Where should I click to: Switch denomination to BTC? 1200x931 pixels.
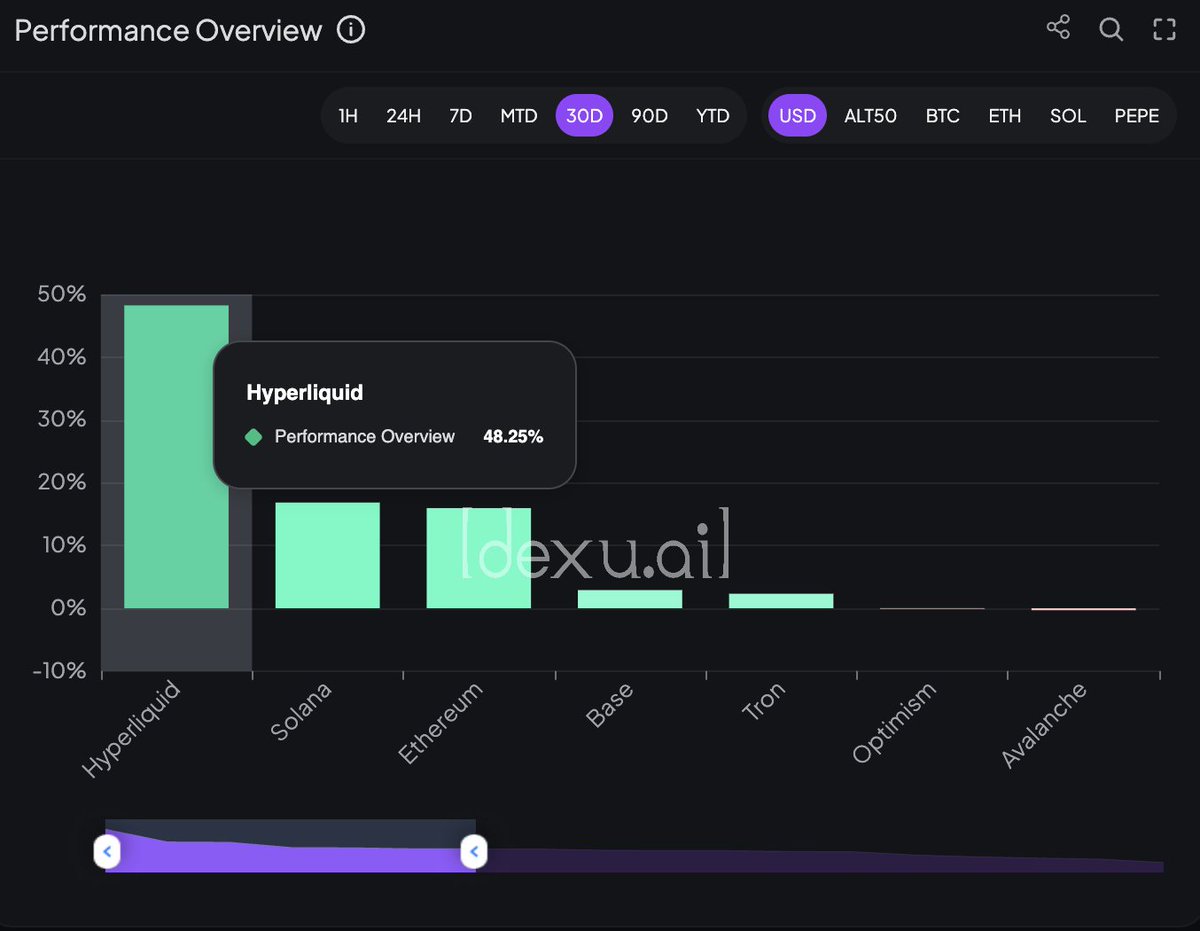click(942, 116)
